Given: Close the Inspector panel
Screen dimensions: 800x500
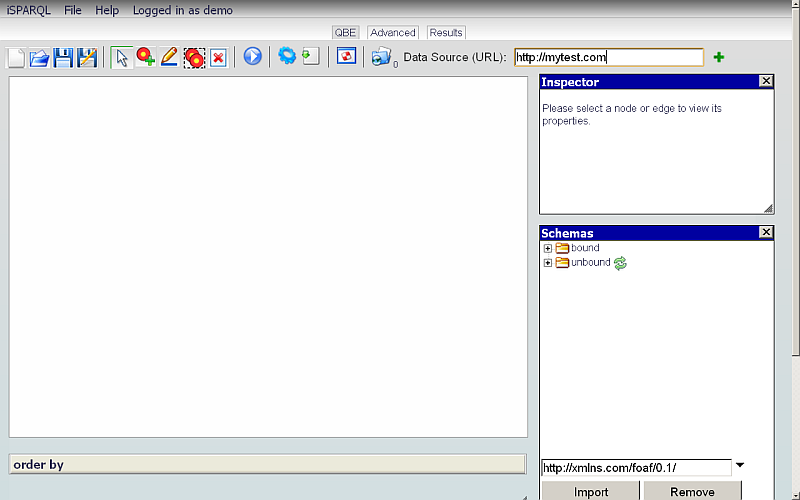Looking at the screenshot, I should (766, 81).
